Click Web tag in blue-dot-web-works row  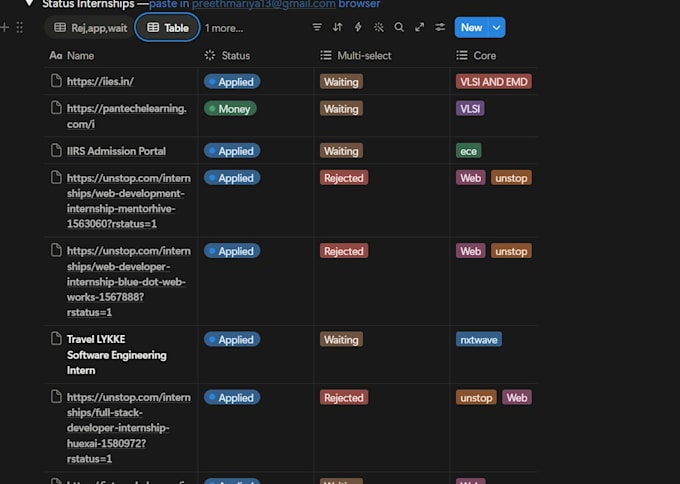pos(471,251)
